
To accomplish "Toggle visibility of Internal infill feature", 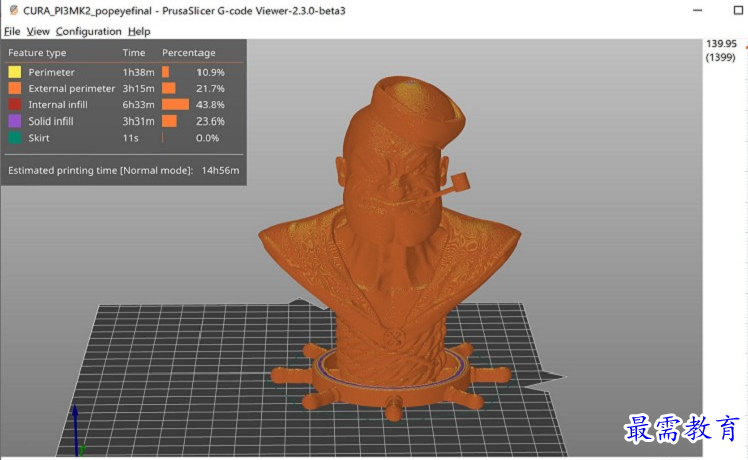I will click(58, 105).
